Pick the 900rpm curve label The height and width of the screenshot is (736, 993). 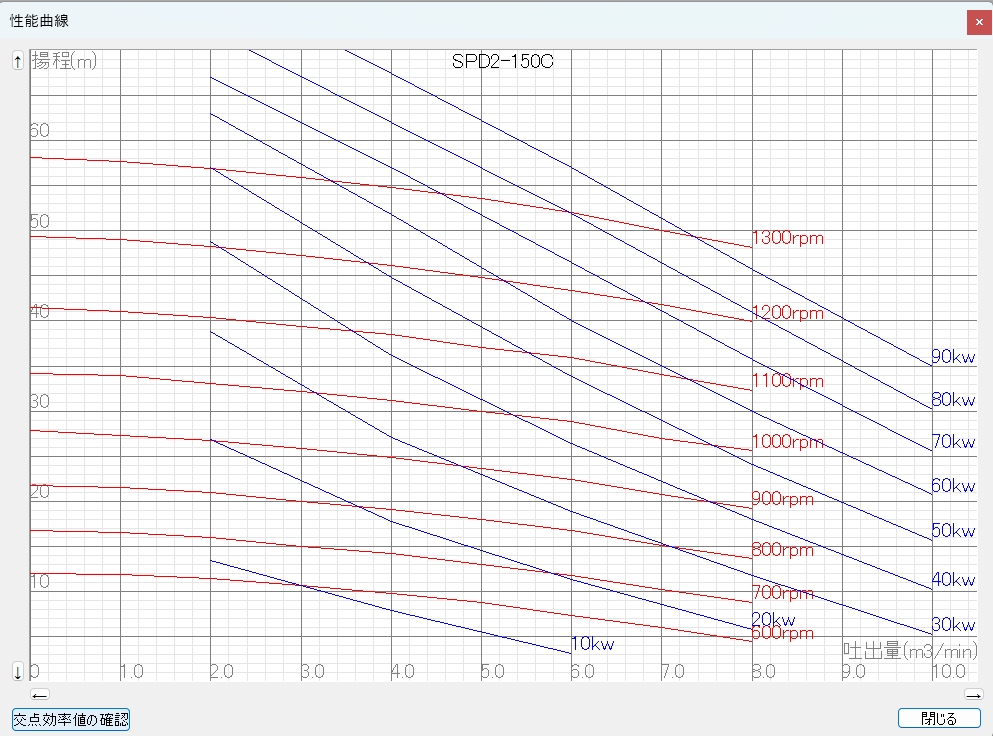pyautogui.click(x=783, y=499)
